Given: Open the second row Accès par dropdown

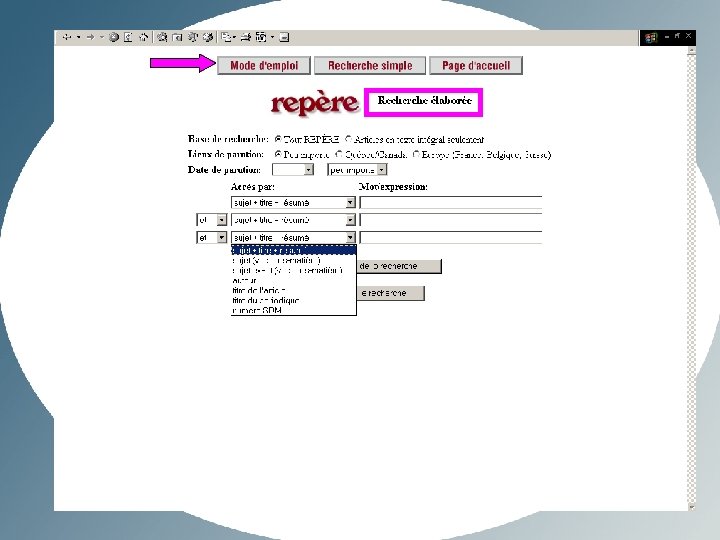Looking at the screenshot, I should click(293, 220).
